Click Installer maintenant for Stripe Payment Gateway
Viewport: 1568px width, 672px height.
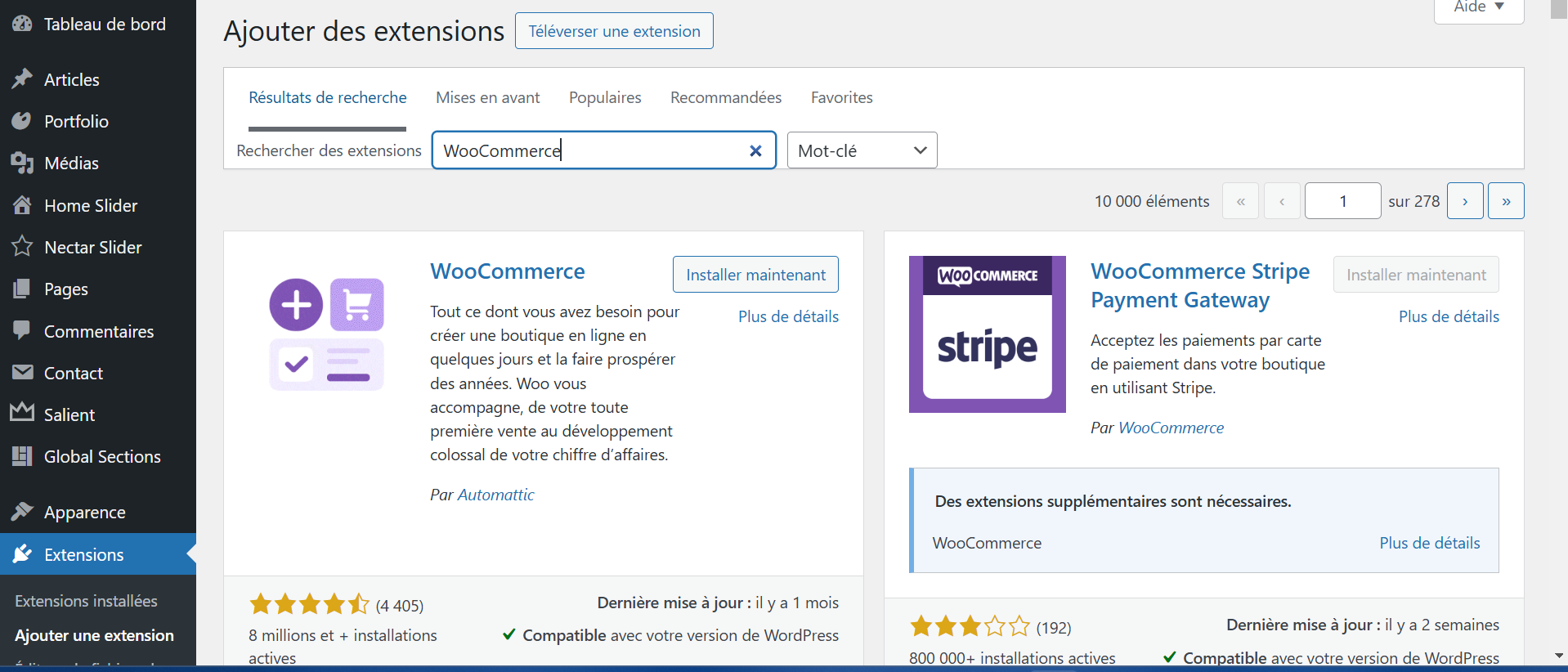click(1416, 275)
